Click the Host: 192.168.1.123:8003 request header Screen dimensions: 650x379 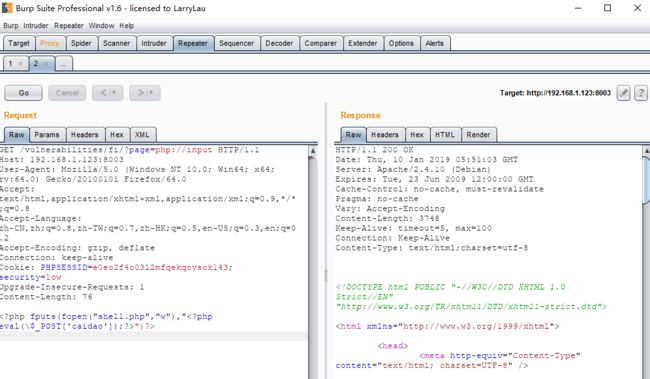[x=62, y=160]
